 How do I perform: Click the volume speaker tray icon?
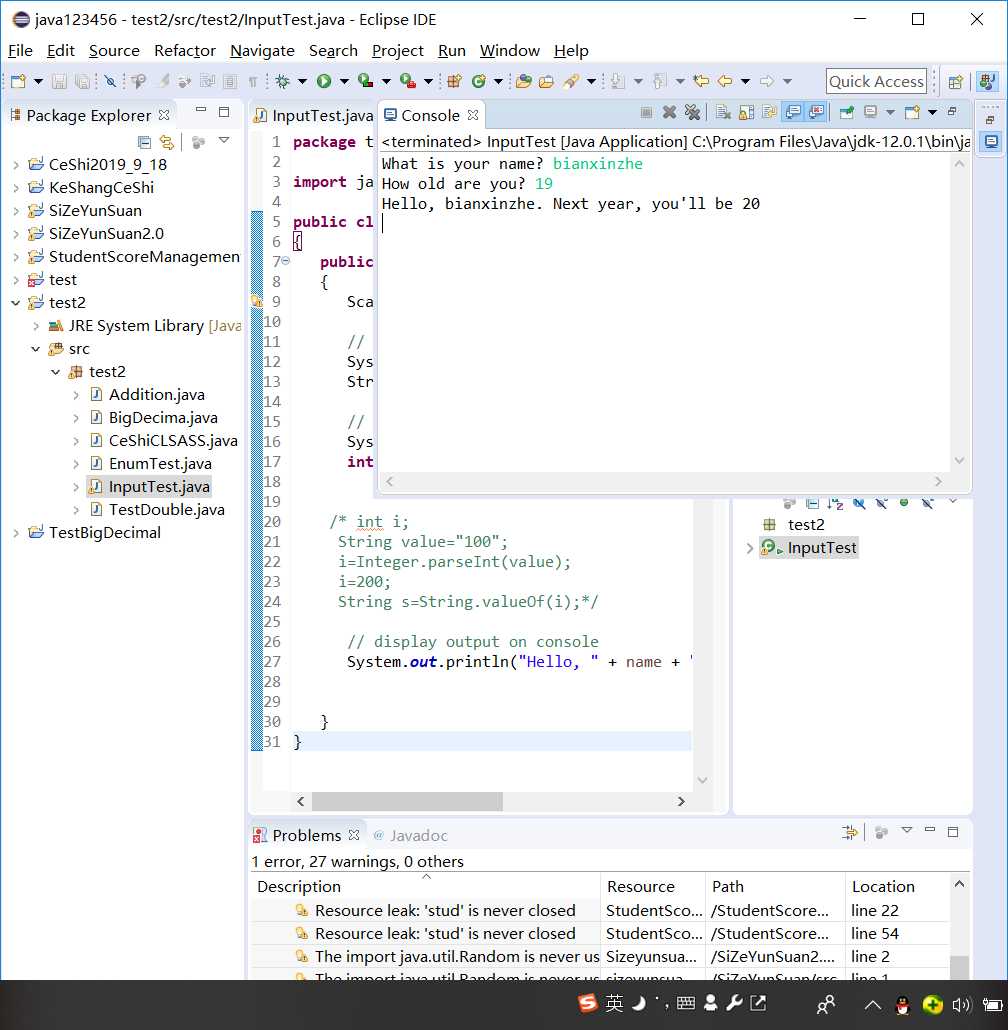961,1004
